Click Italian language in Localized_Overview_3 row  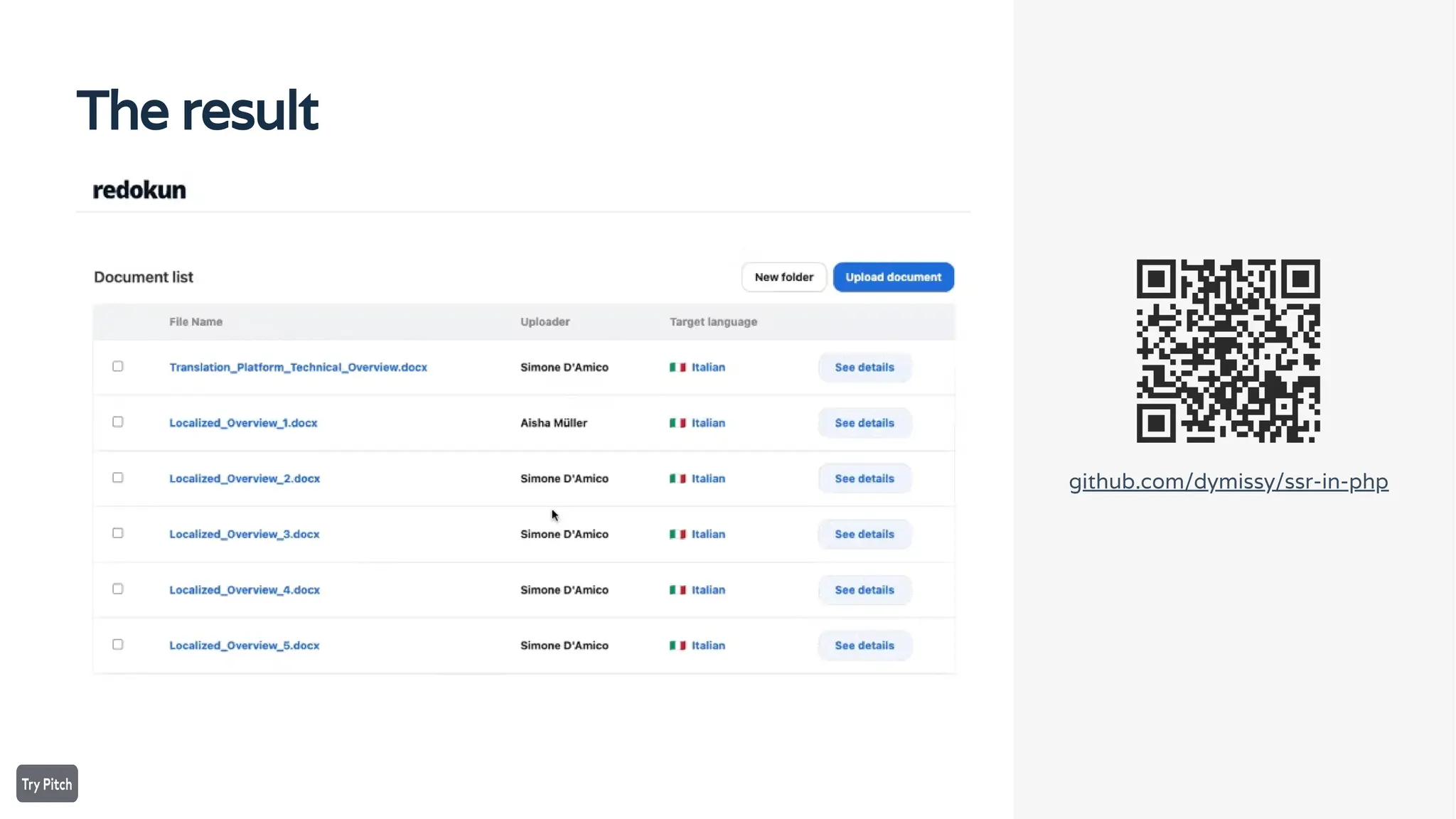point(708,534)
